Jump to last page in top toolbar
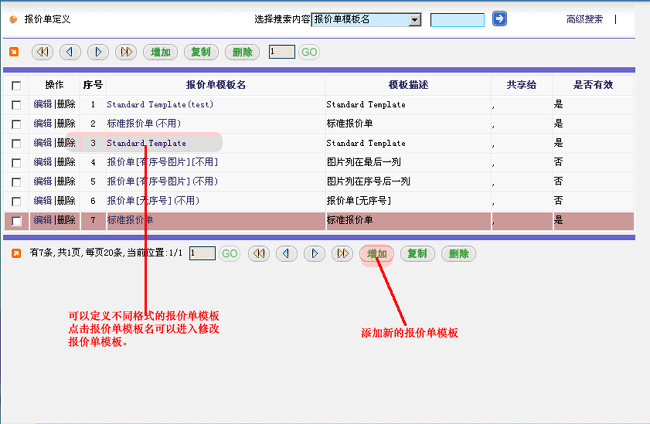This screenshot has height=424, width=650. click(126, 52)
